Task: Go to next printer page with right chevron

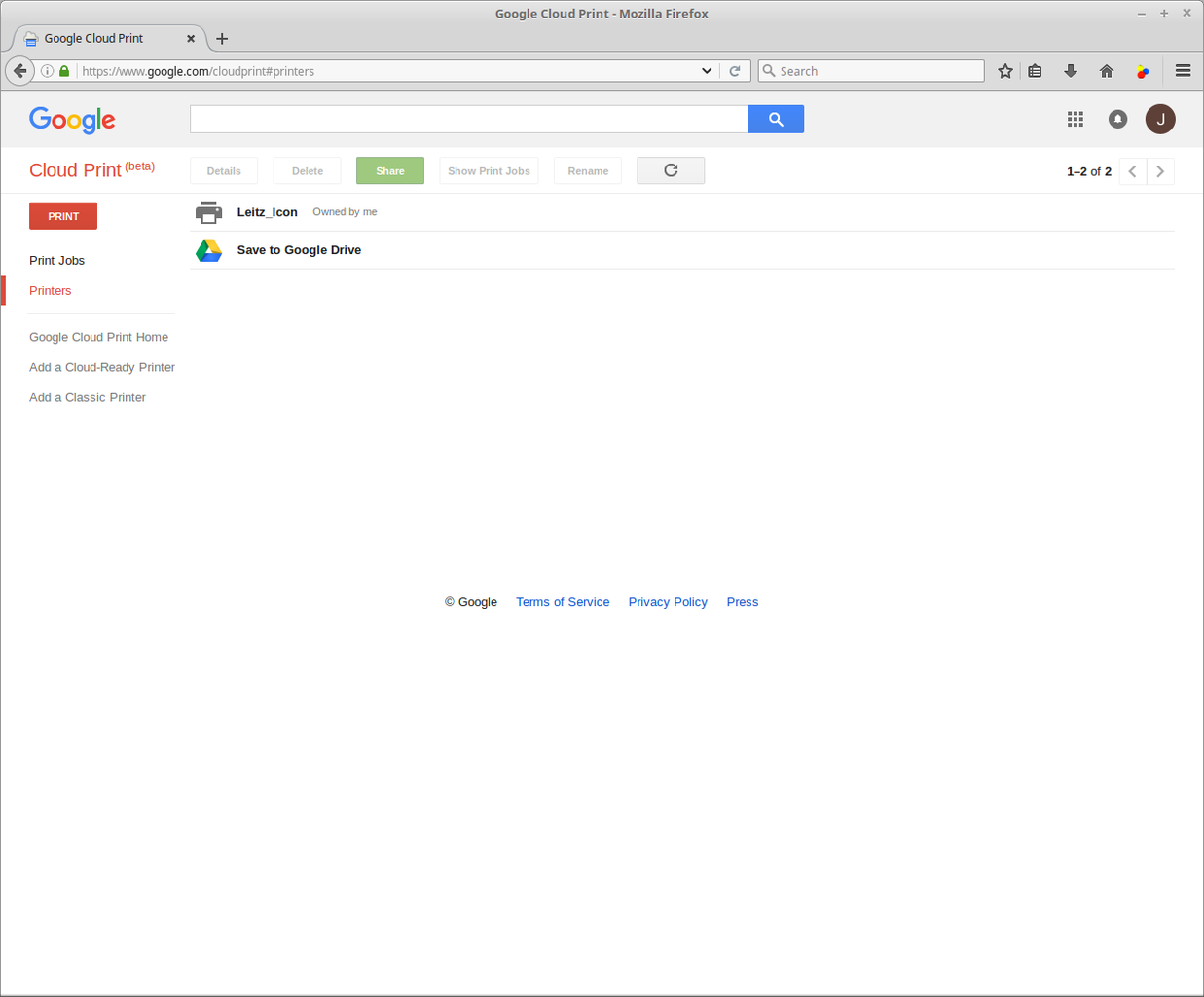Action: [1160, 170]
